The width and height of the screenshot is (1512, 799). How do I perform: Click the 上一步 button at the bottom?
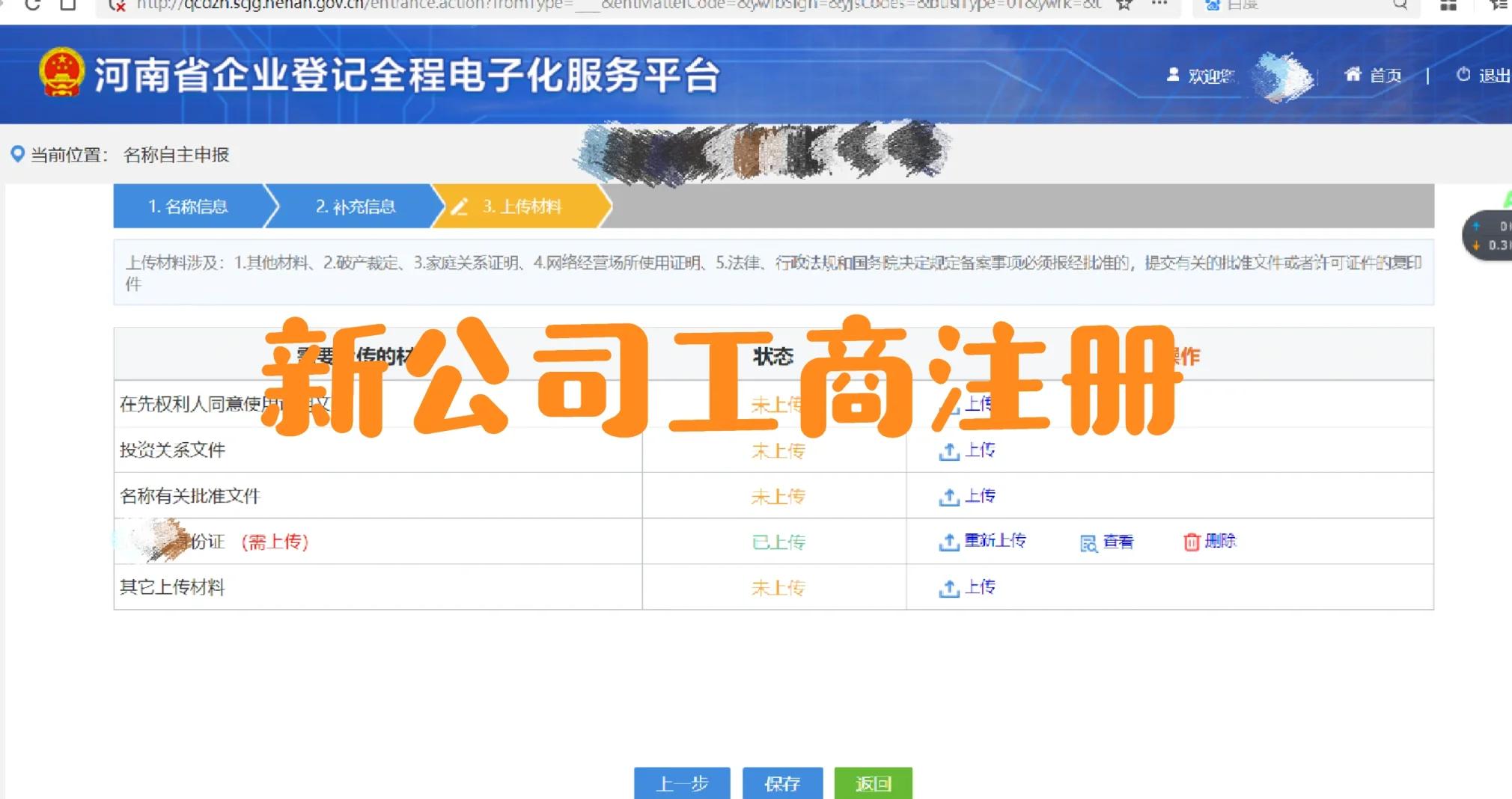[x=681, y=784]
